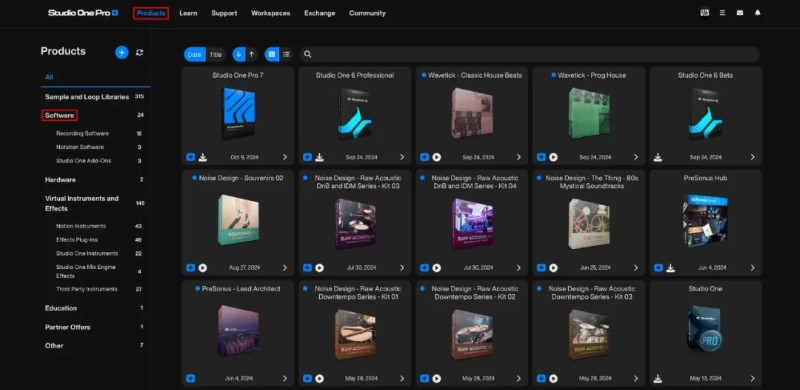Click the product search field
Image resolution: width=800 pixels, height=390 pixels.
530,54
